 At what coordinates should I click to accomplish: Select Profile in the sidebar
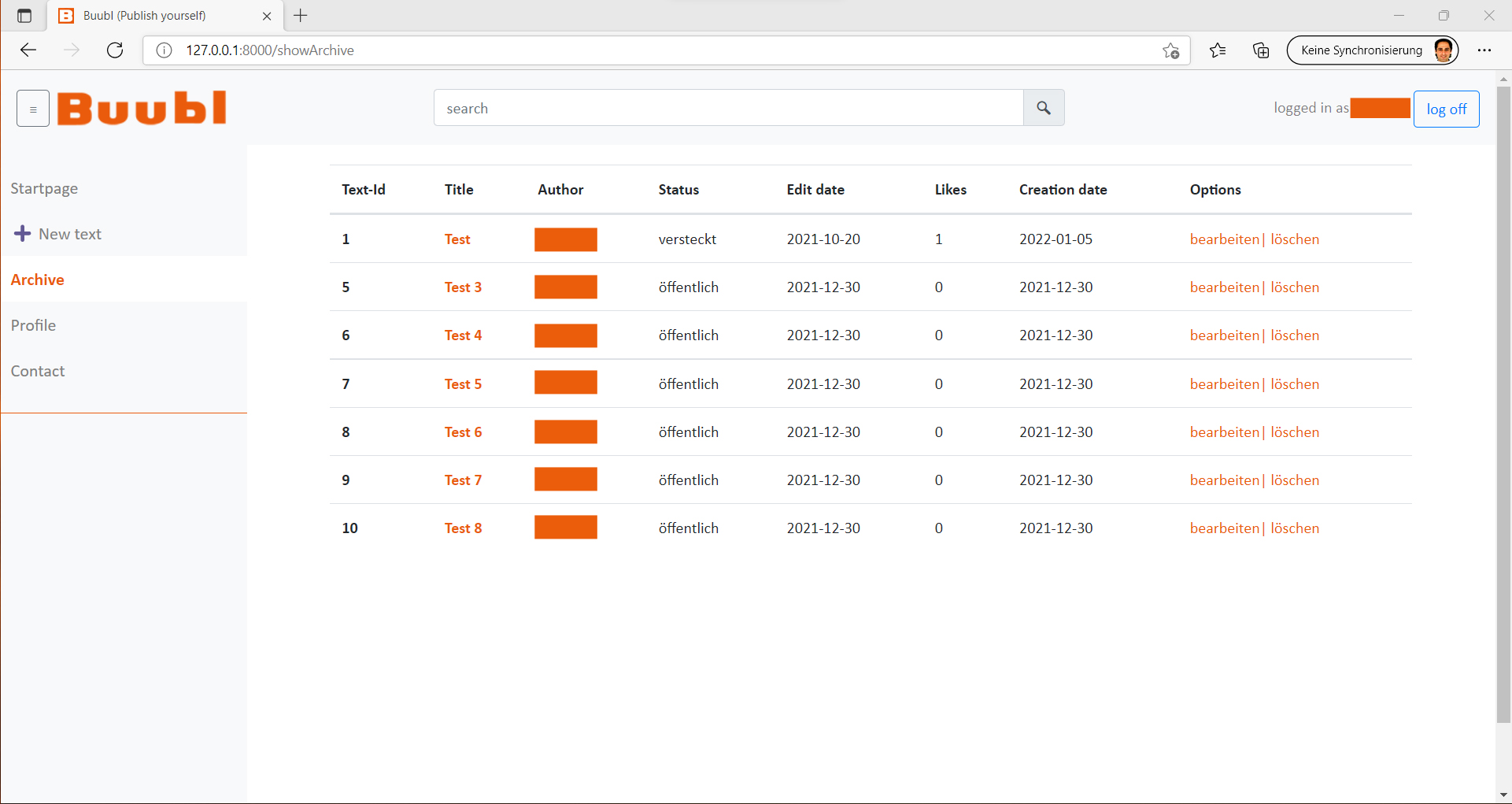(33, 325)
